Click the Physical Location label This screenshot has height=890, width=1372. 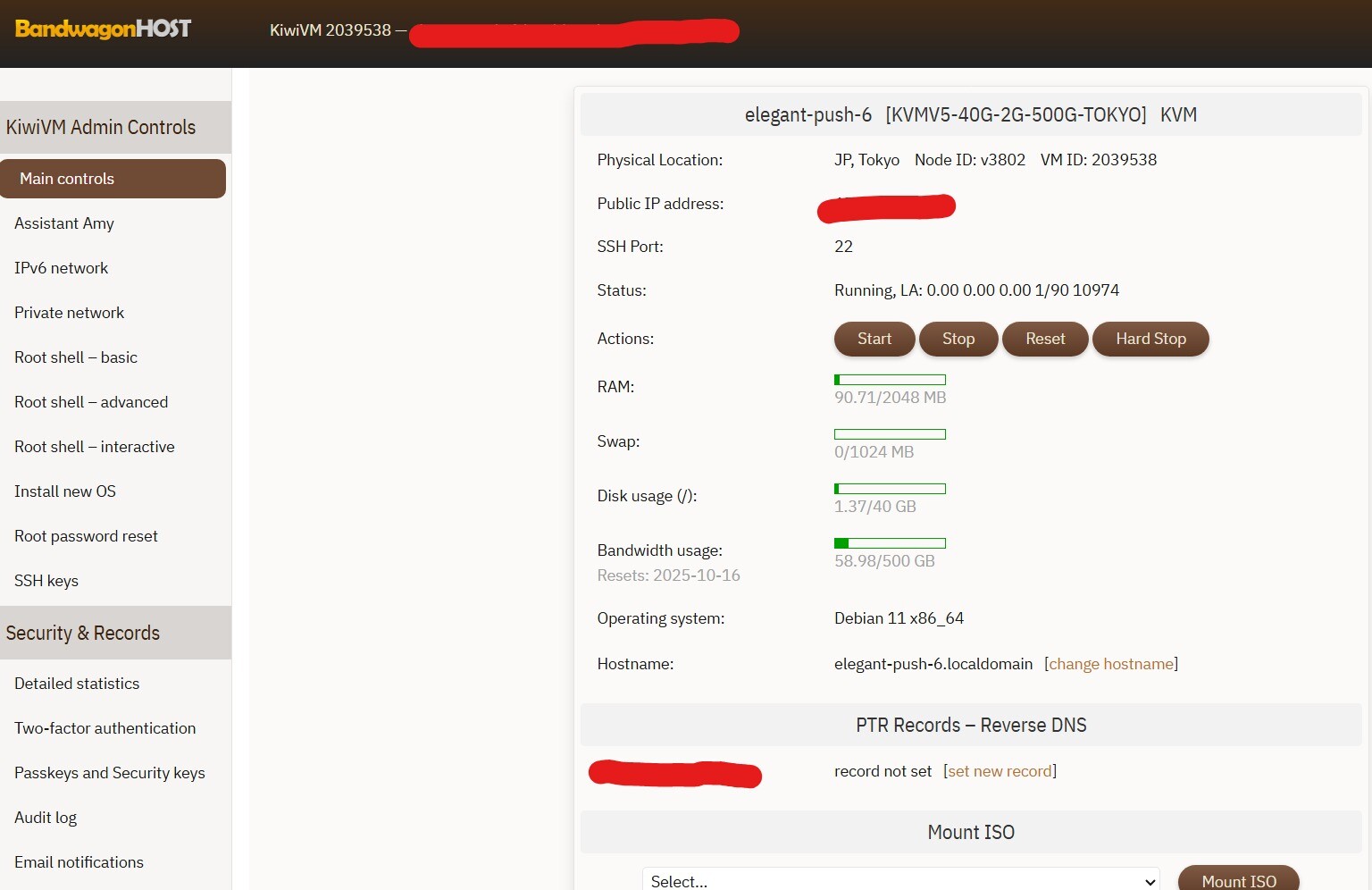point(660,160)
